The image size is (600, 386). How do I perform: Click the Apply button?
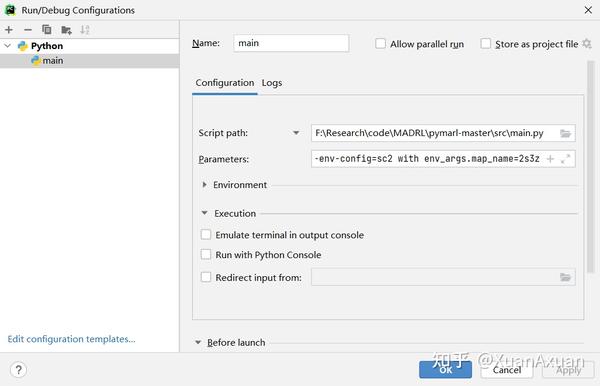(x=568, y=370)
